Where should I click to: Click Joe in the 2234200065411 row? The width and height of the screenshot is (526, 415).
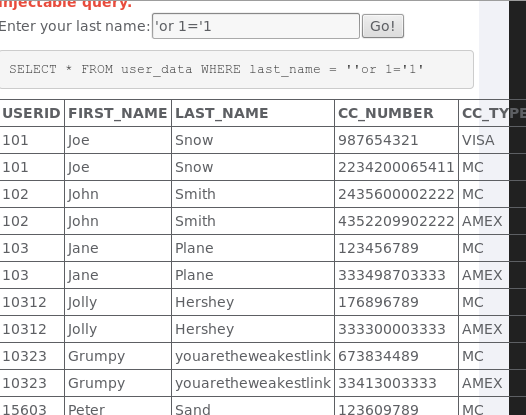(79, 168)
